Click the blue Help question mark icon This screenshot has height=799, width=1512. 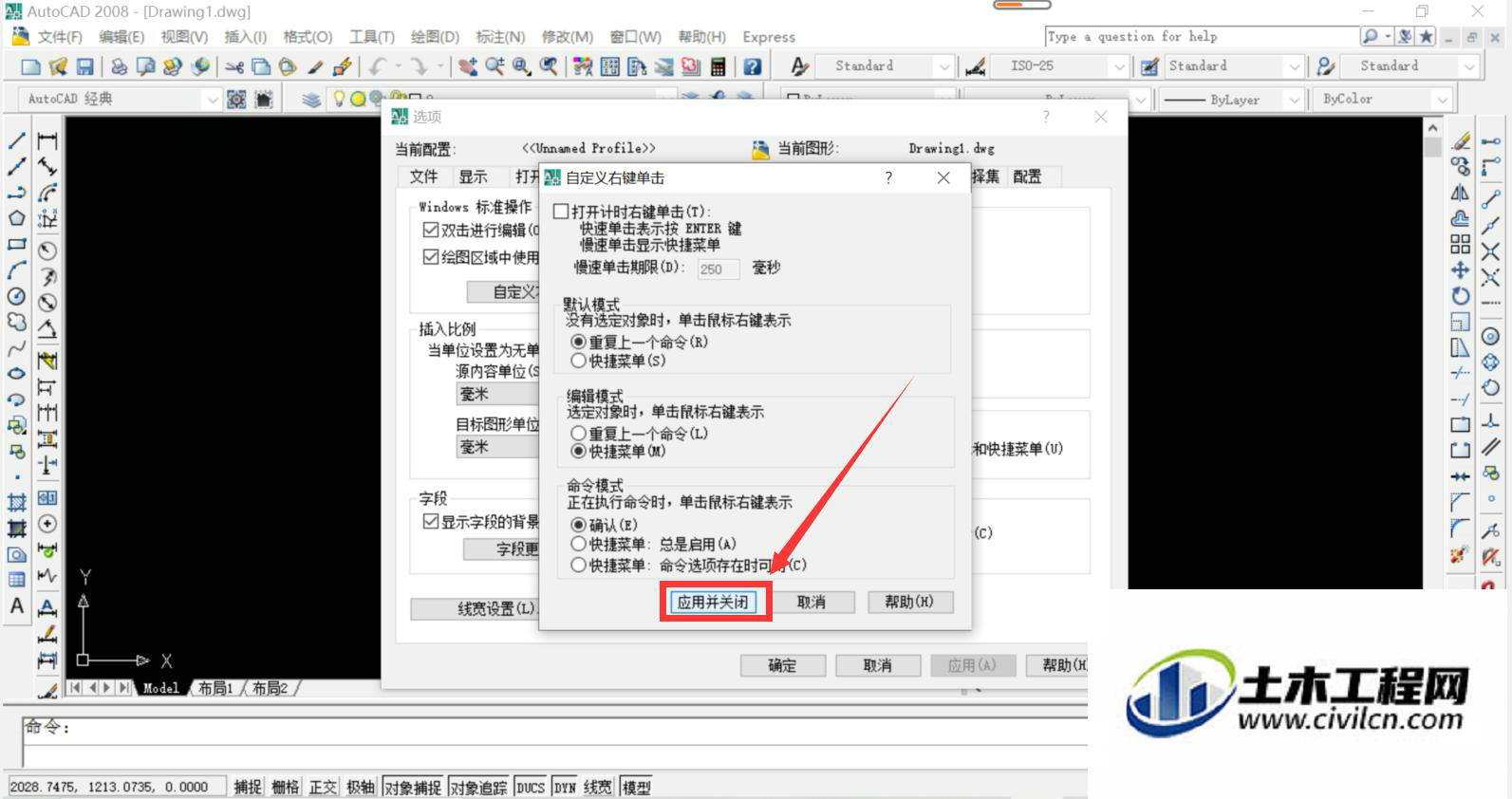(753, 66)
